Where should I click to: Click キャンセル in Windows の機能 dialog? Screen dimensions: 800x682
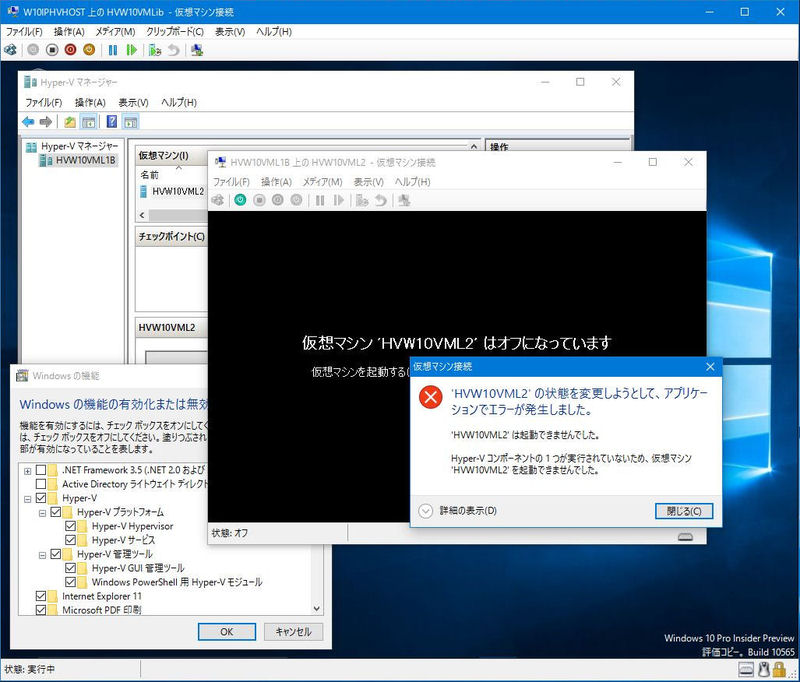pos(293,632)
